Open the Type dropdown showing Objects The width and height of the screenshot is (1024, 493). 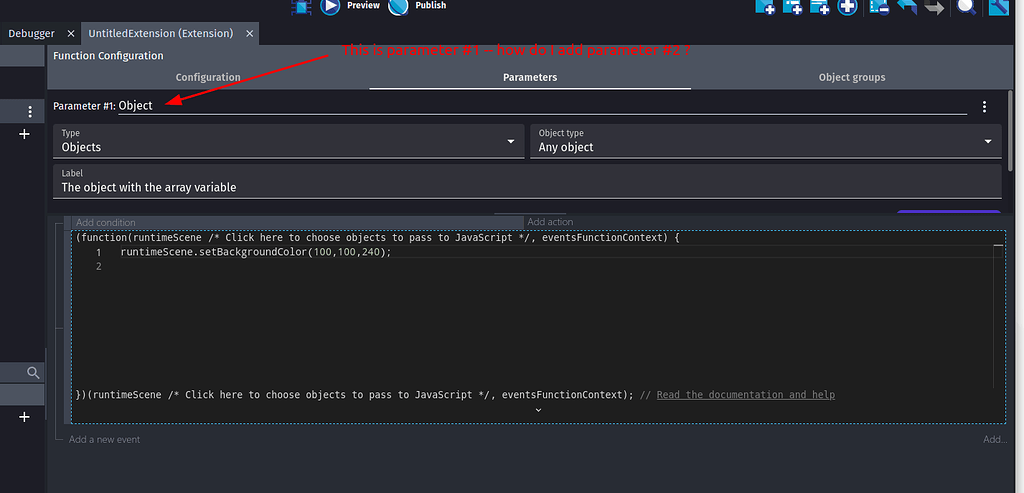tap(289, 141)
